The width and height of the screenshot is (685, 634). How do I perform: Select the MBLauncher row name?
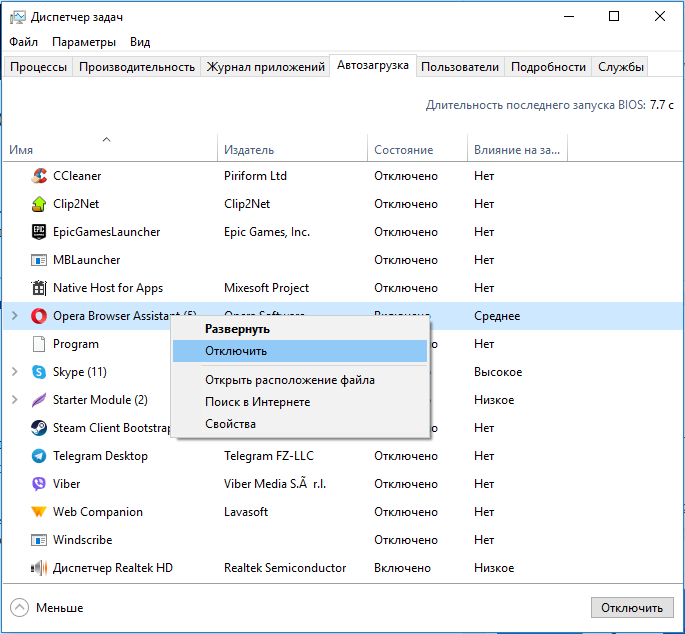(x=86, y=260)
